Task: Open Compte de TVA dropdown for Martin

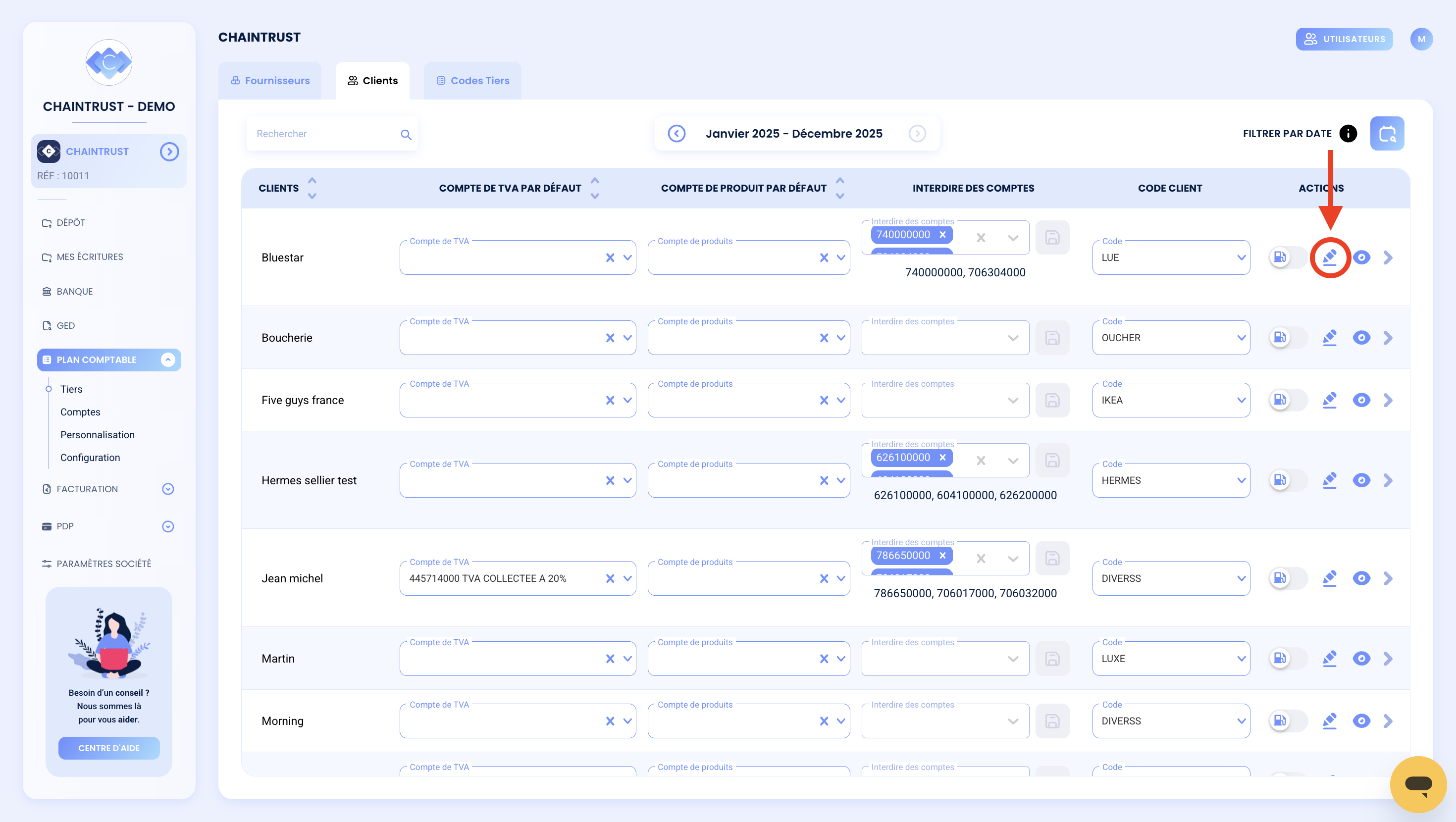Action: [627, 659]
